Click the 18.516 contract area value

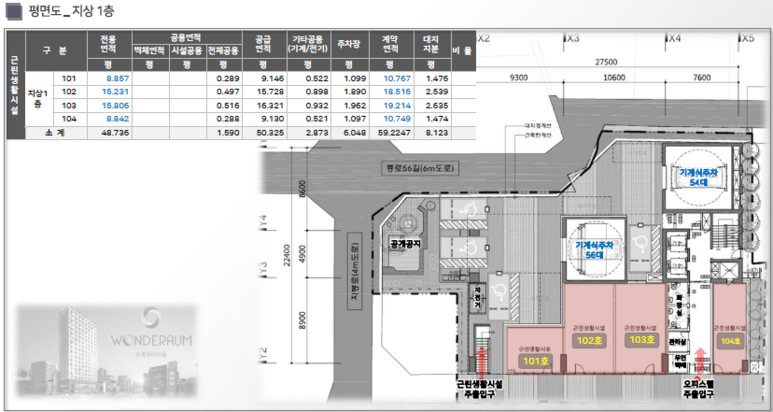397,92
